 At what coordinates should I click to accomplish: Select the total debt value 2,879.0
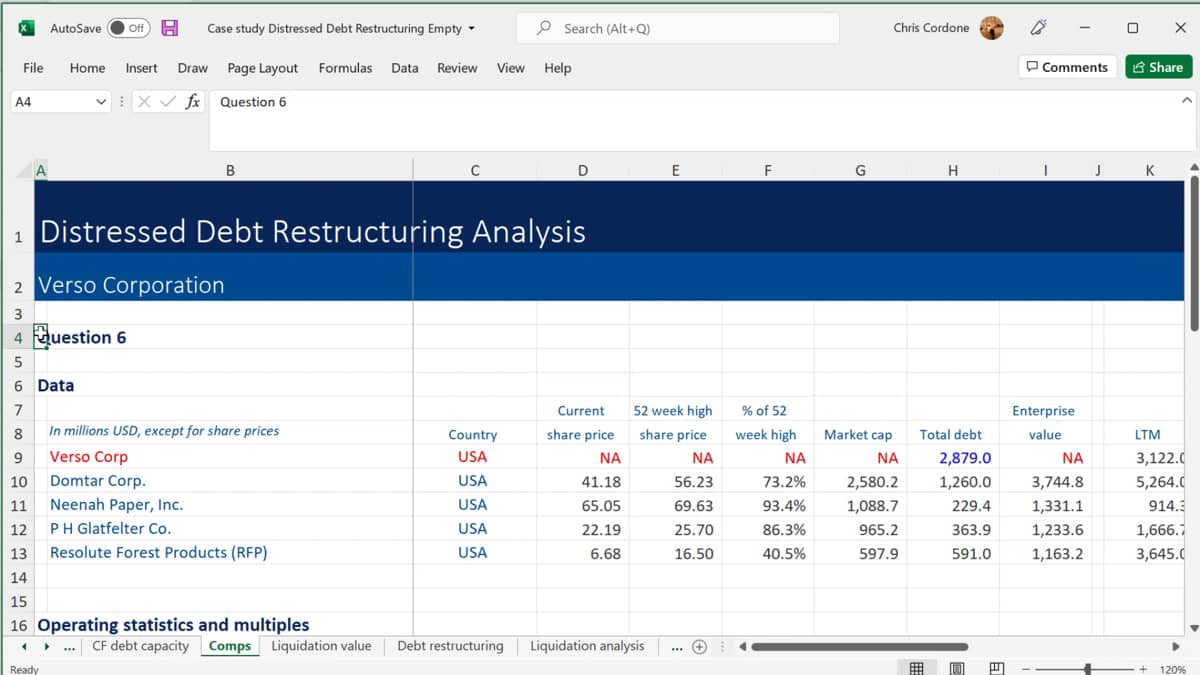point(953,457)
